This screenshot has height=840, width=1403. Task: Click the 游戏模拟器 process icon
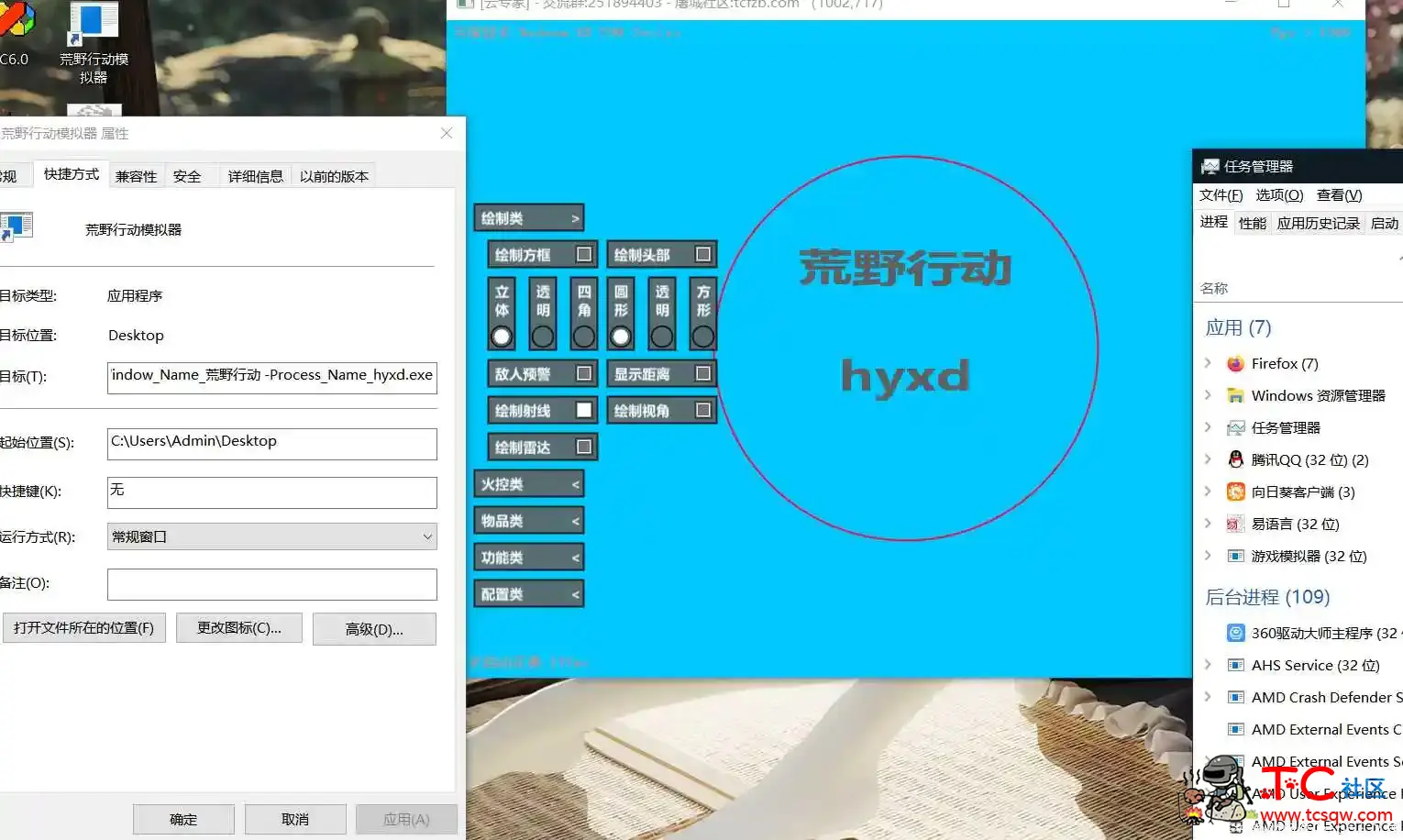(1236, 556)
